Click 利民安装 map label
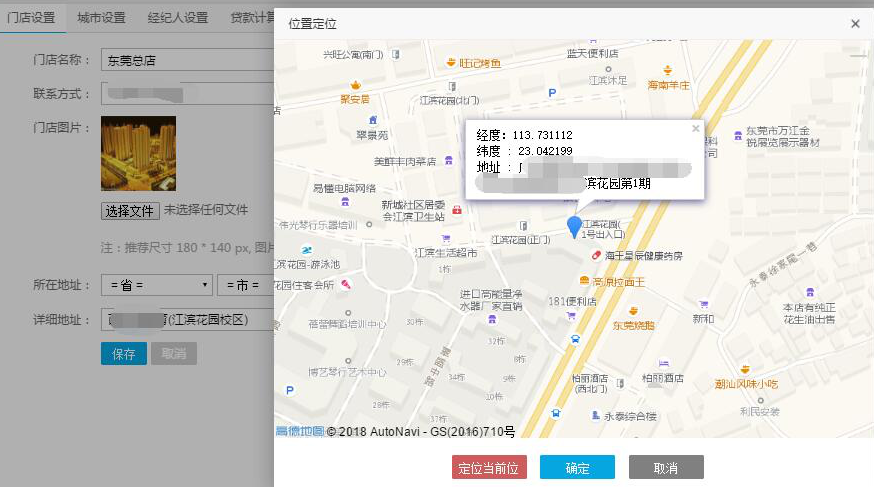The height and width of the screenshot is (487, 874). coord(760,412)
